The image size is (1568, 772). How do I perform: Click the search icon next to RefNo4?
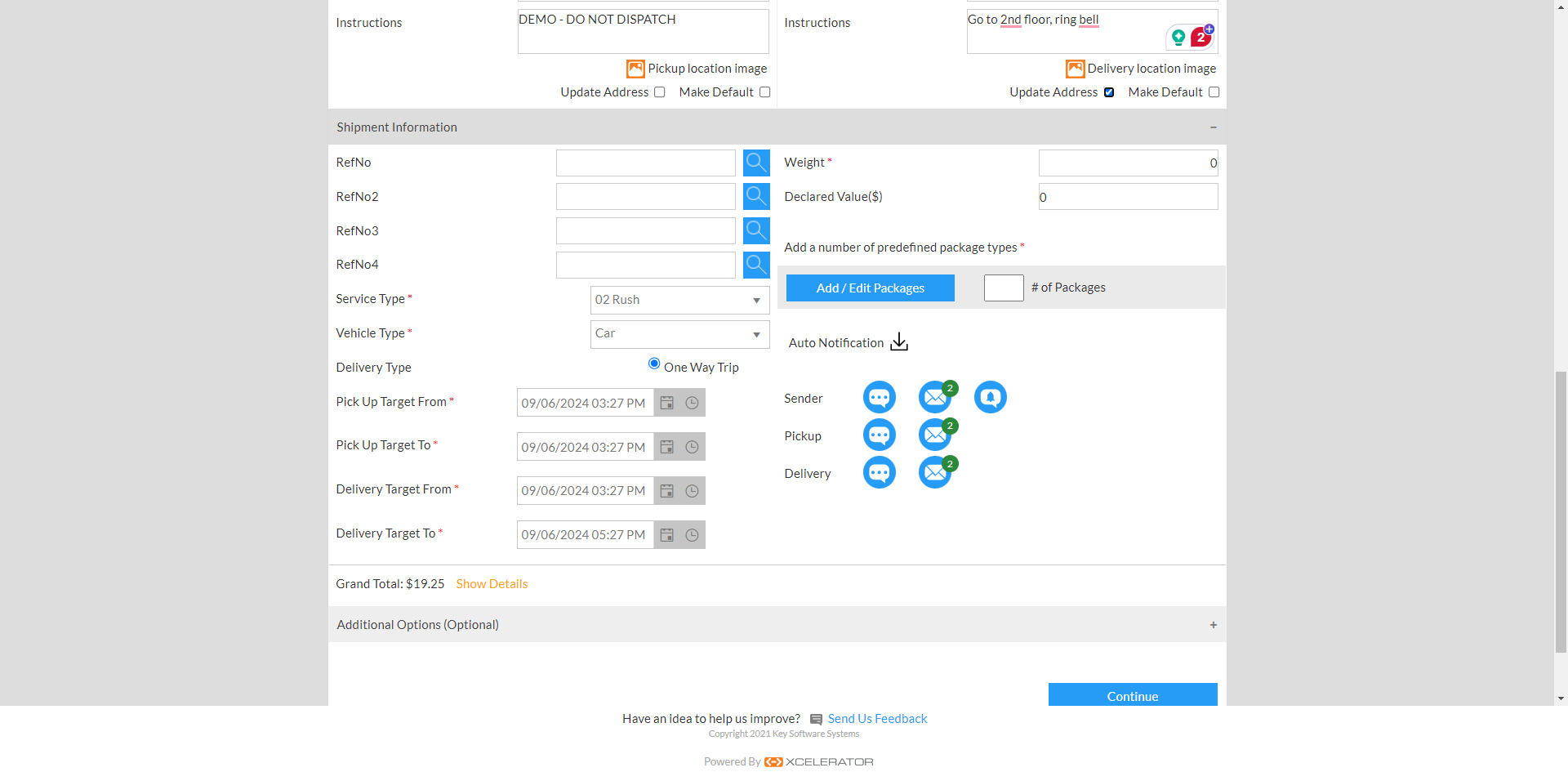pyautogui.click(x=756, y=265)
